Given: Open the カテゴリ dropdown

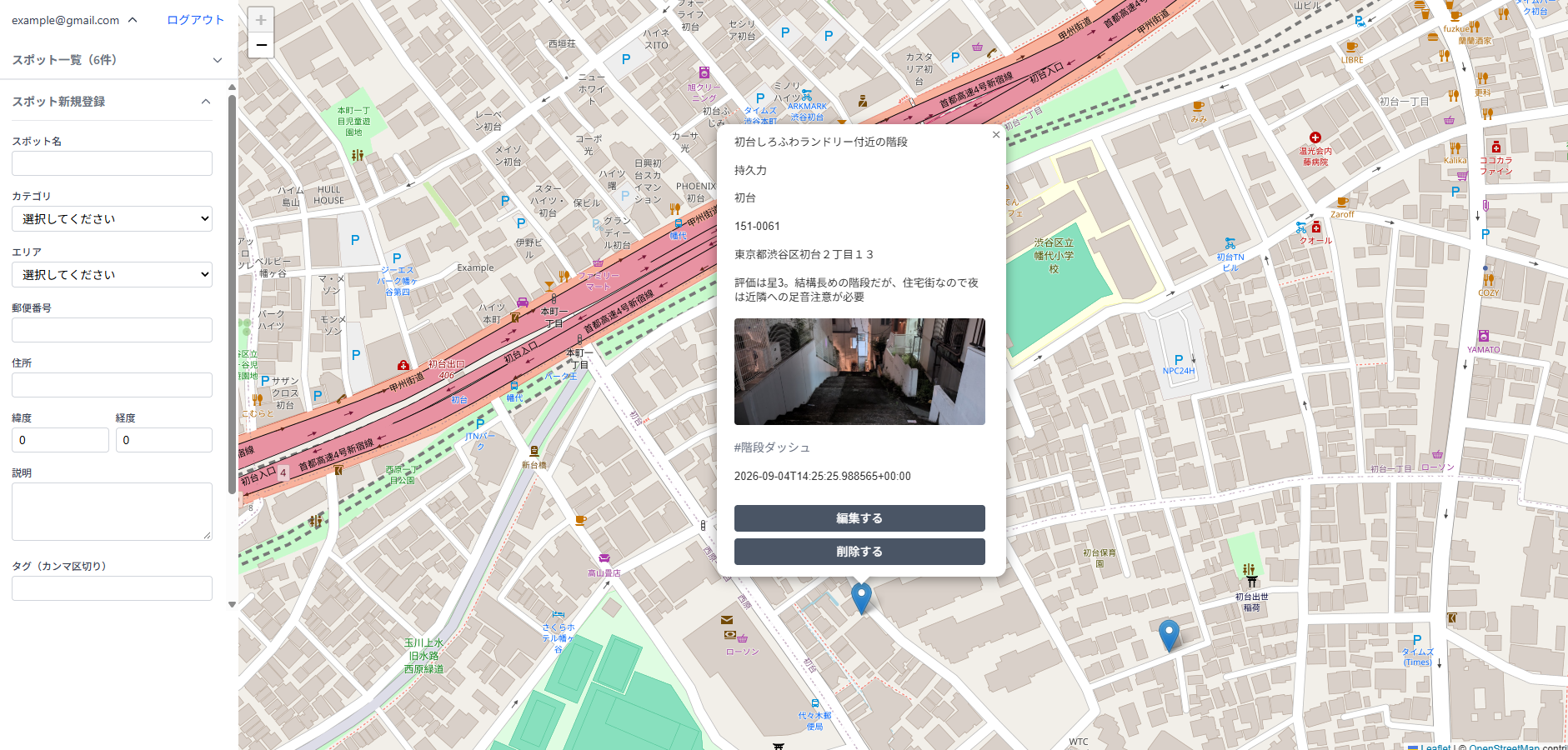Looking at the screenshot, I should [x=112, y=219].
